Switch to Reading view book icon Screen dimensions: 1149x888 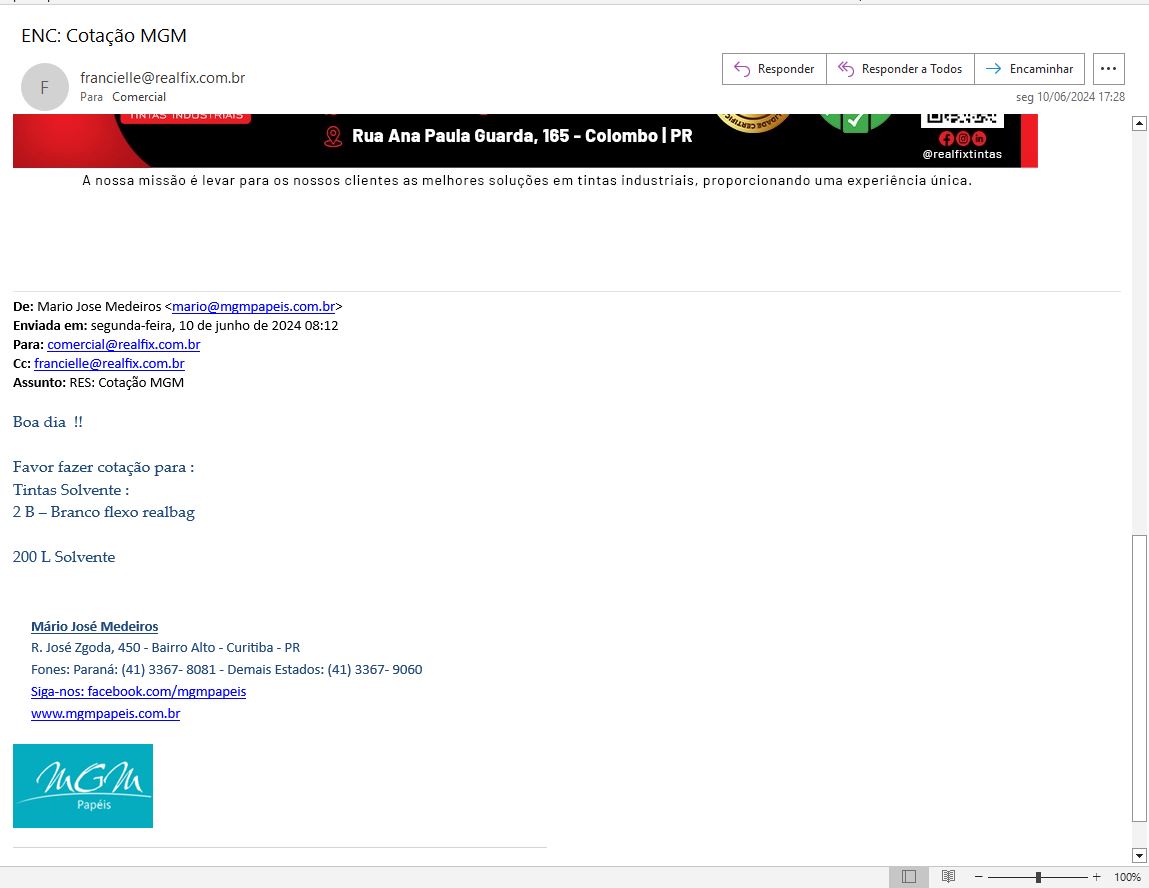click(948, 877)
